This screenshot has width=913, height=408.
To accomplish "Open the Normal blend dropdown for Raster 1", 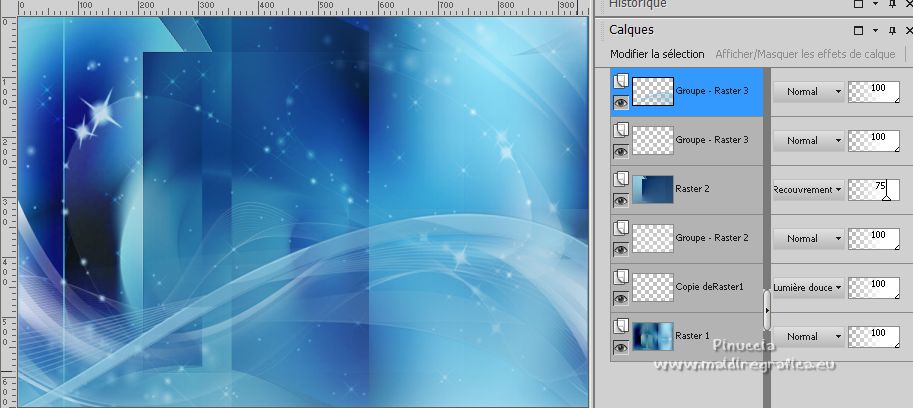I will tap(808, 336).
